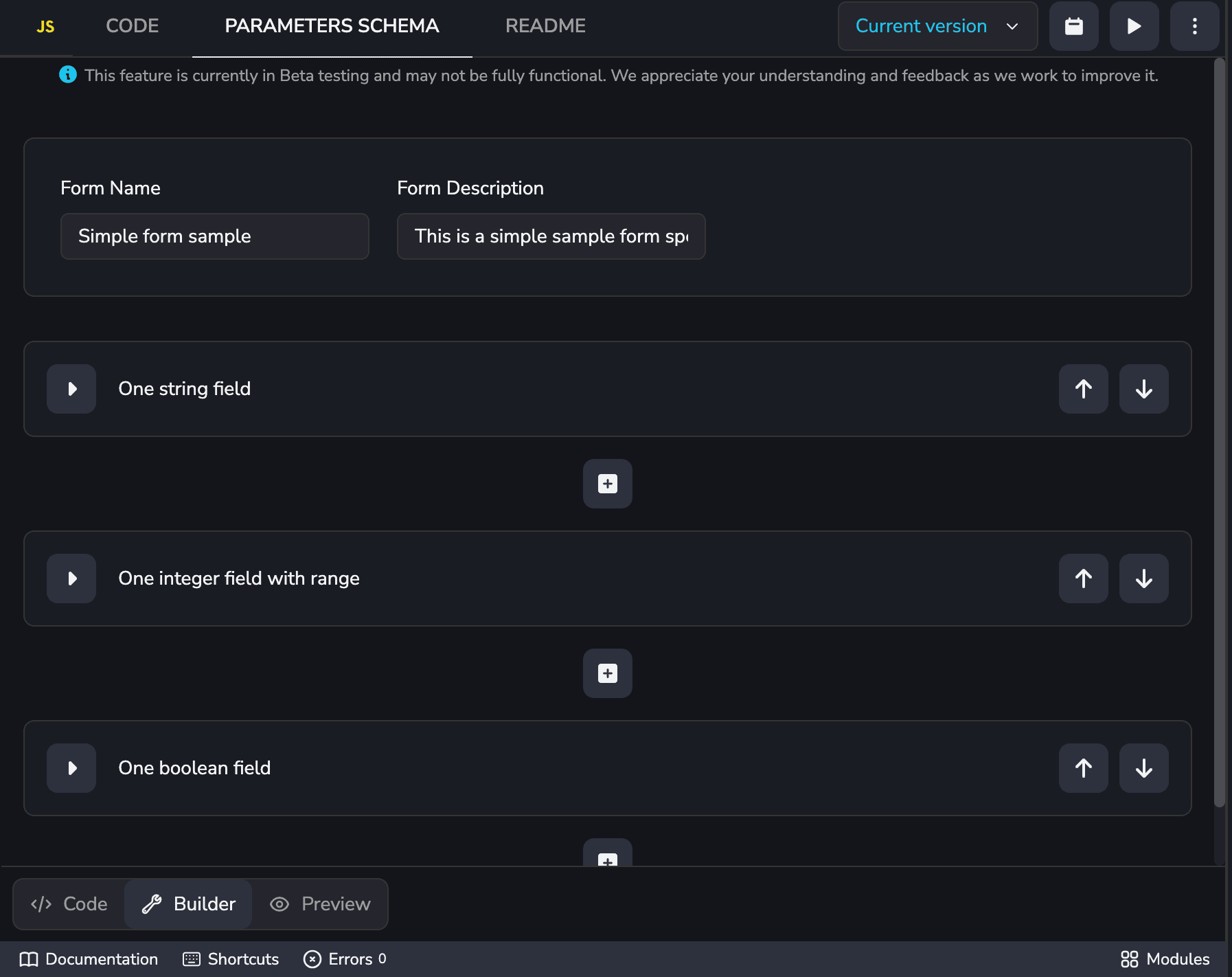Add field below One integer field
The height and width of the screenshot is (977, 1232).
608,673
